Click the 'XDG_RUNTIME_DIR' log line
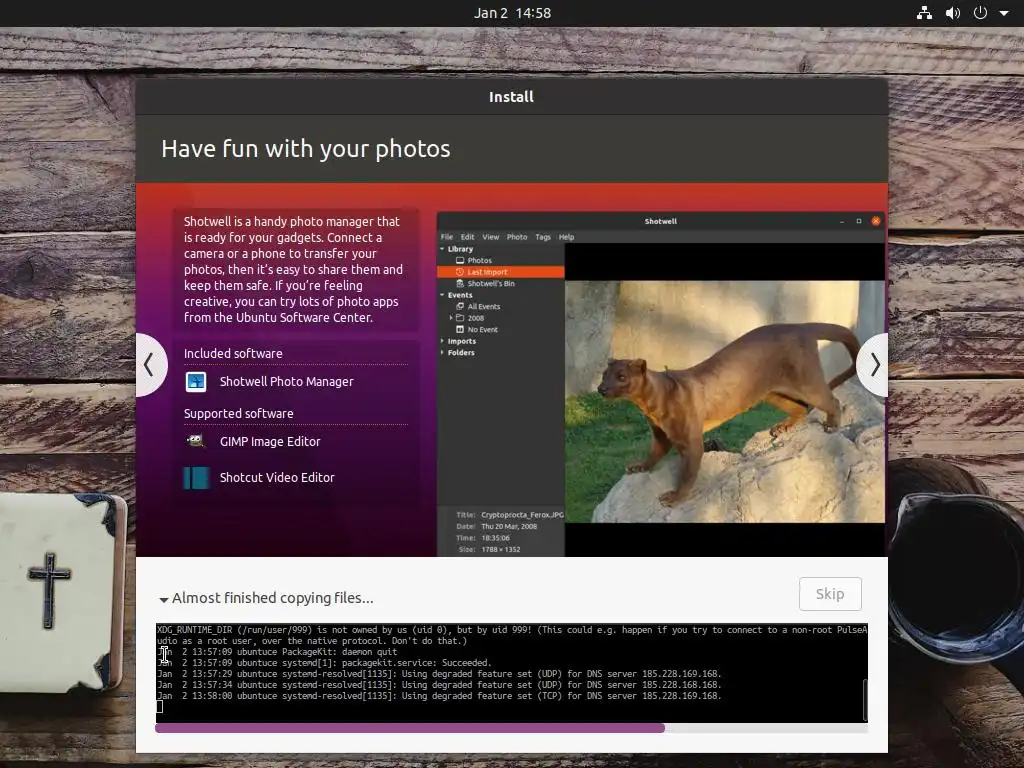The width and height of the screenshot is (1024, 768). tap(512, 635)
